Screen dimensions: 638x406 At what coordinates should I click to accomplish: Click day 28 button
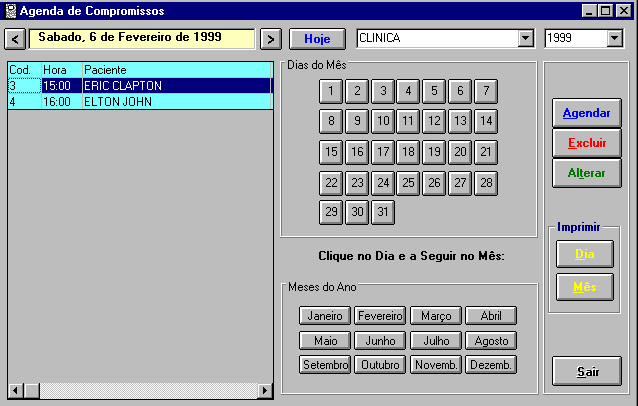pos(486,183)
